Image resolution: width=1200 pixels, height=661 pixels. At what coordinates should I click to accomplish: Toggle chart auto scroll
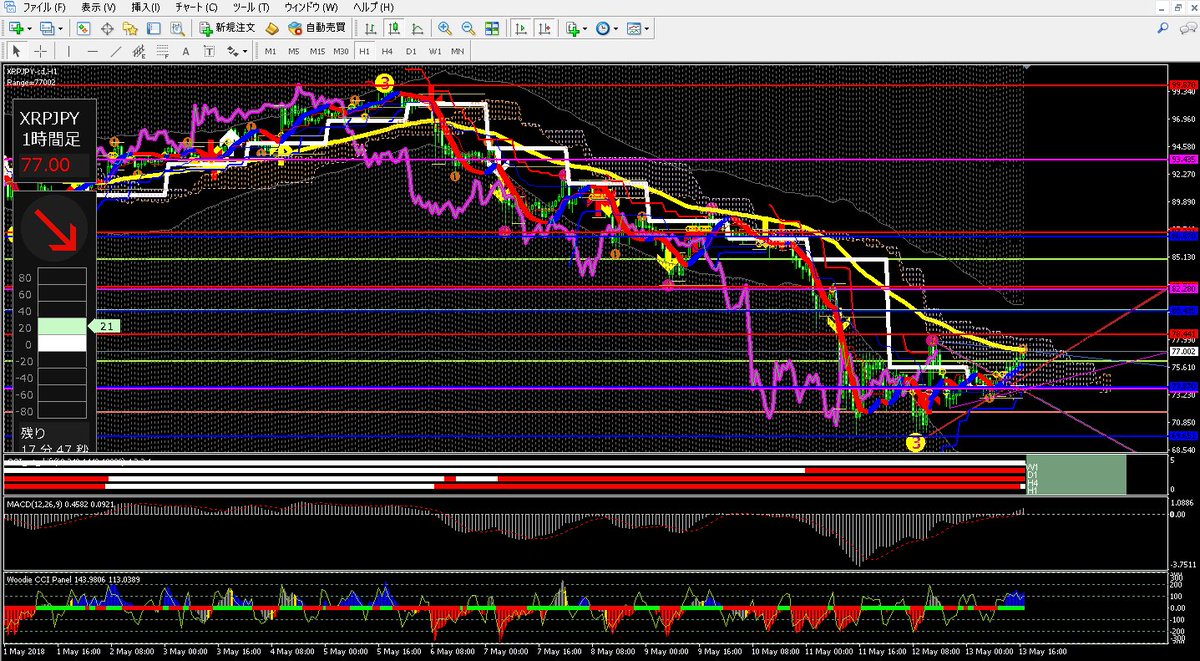coord(521,29)
